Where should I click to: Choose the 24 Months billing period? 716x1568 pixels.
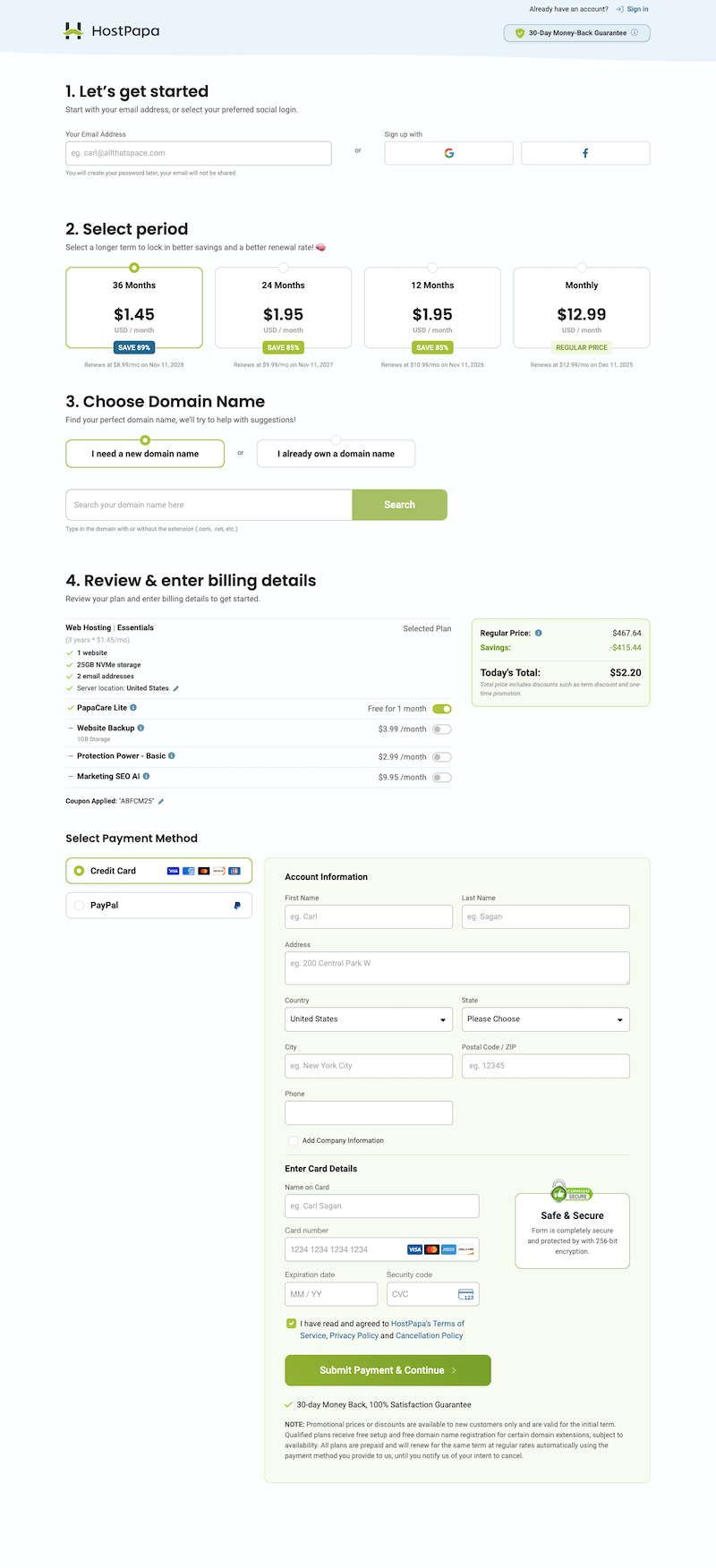pyautogui.click(x=283, y=307)
